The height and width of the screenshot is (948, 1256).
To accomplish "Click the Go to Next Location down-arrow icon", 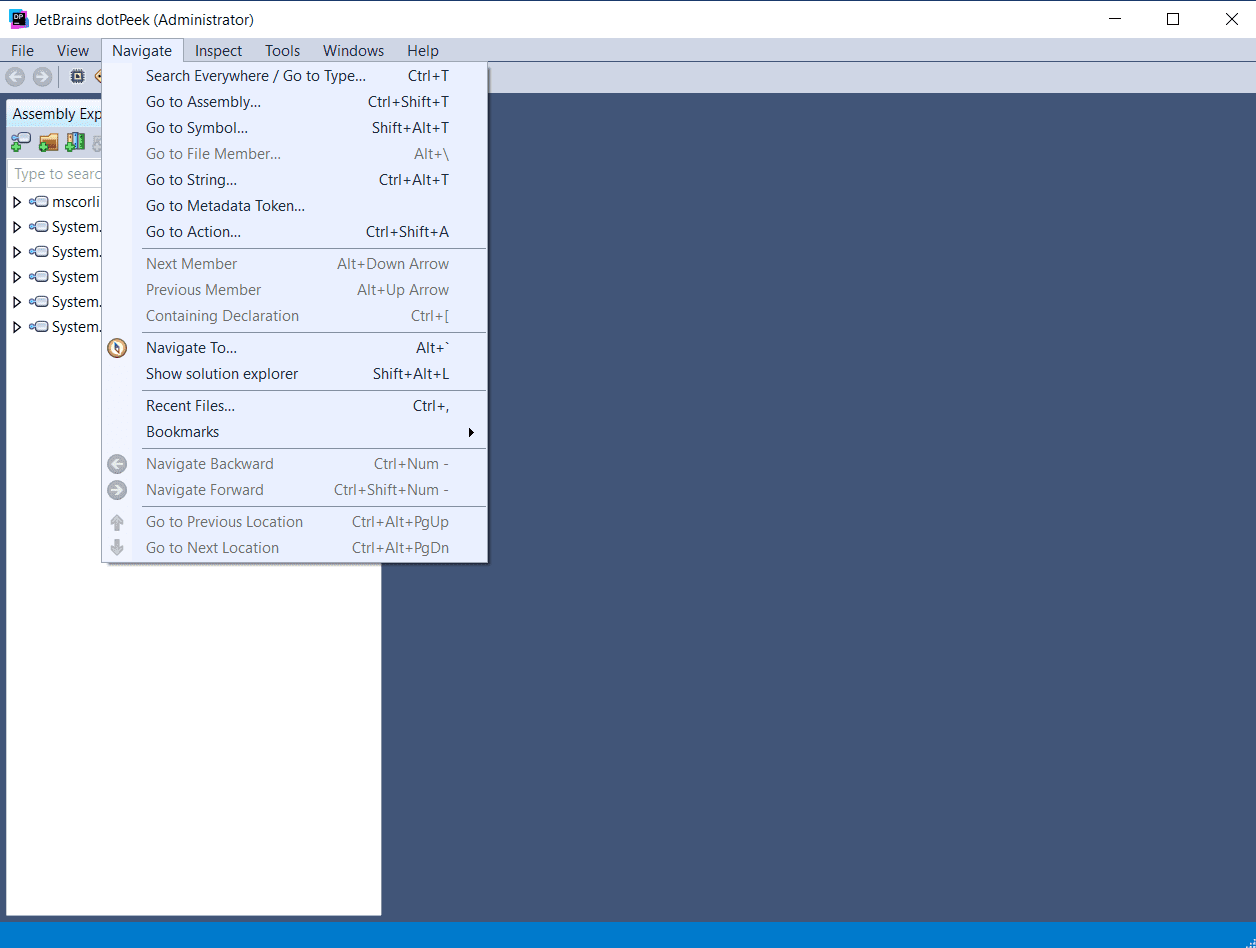I will click(x=117, y=548).
